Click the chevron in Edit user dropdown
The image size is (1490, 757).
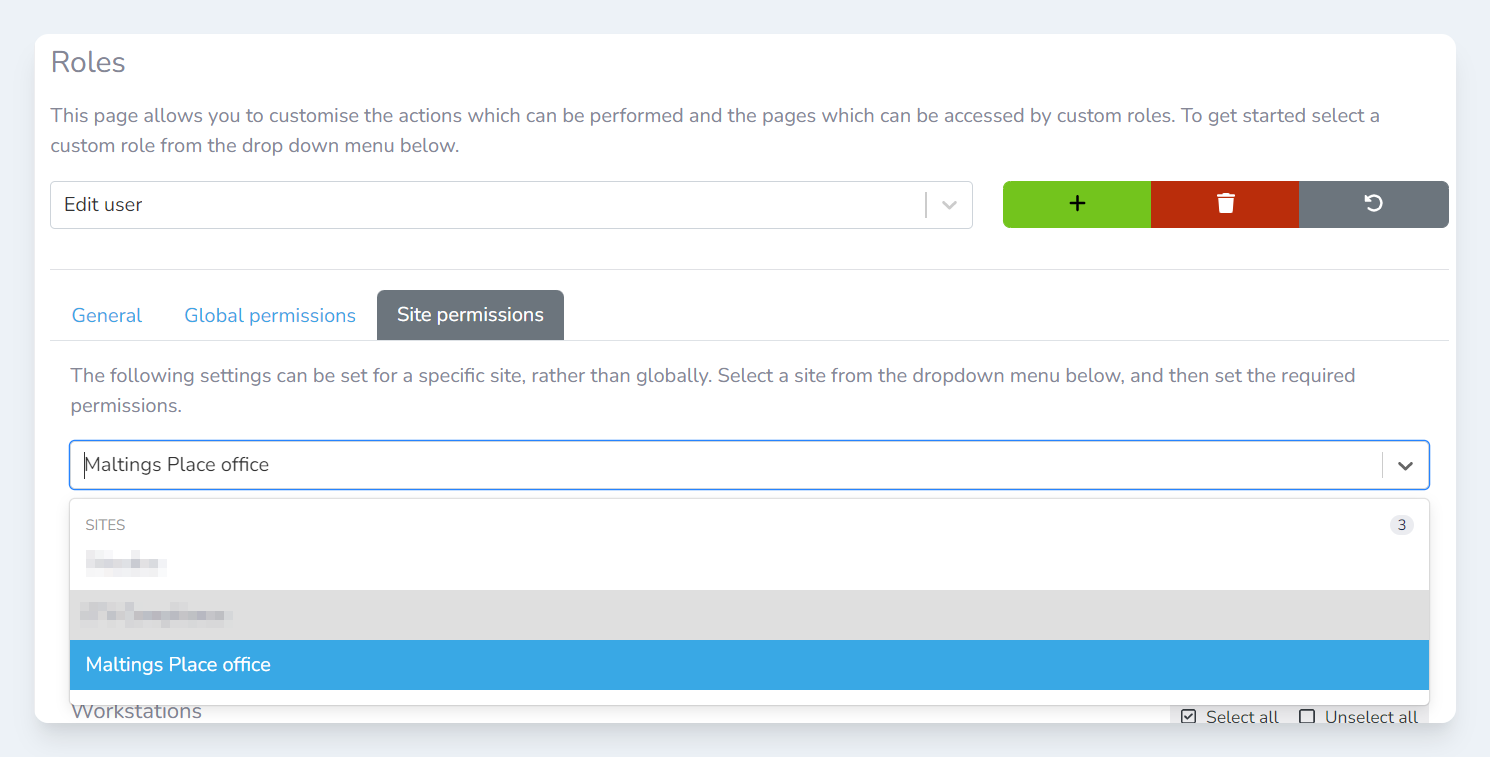pos(950,205)
